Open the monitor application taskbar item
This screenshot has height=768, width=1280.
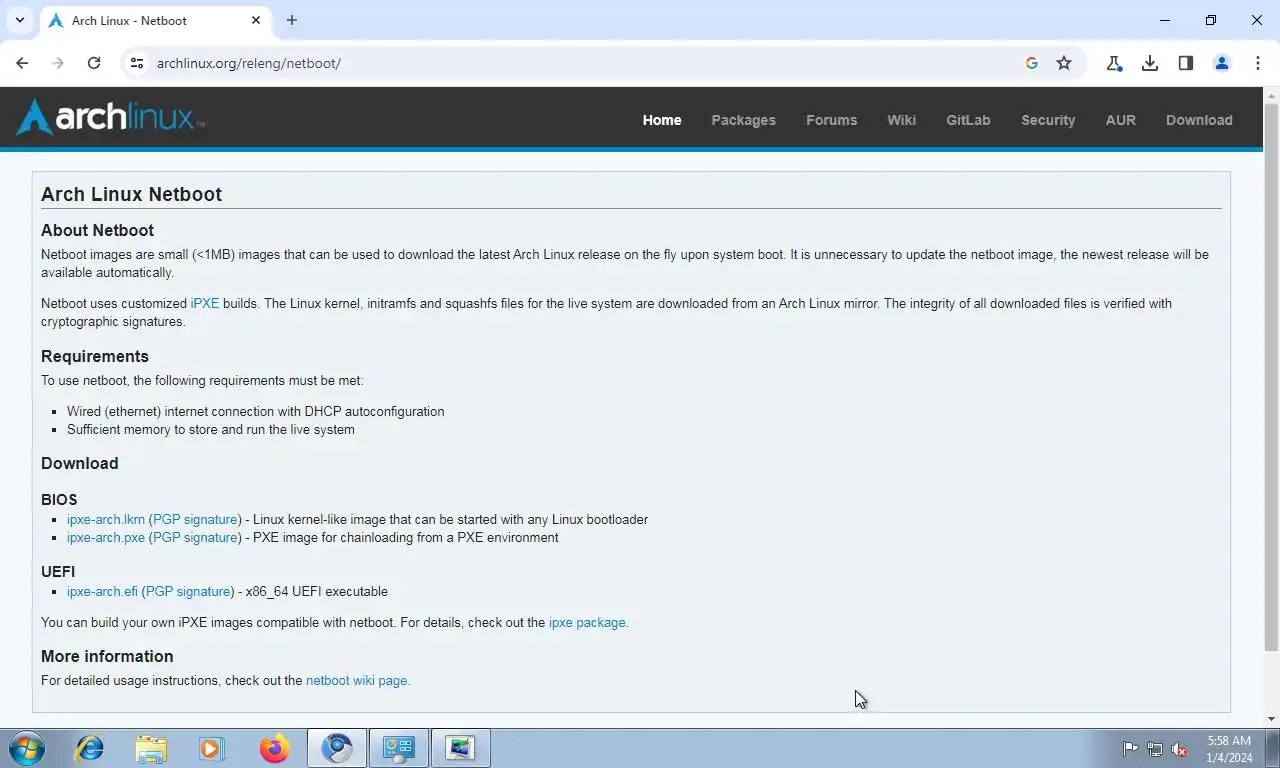tap(461, 748)
